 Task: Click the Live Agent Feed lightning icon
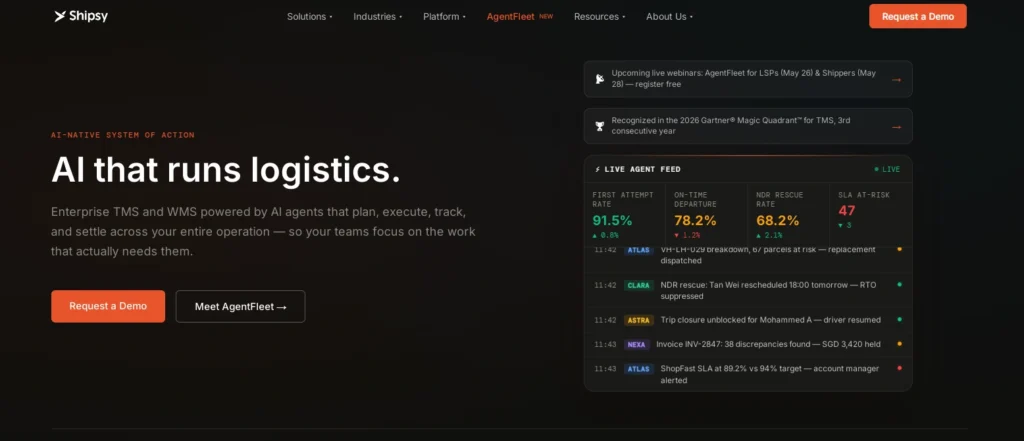coord(598,169)
